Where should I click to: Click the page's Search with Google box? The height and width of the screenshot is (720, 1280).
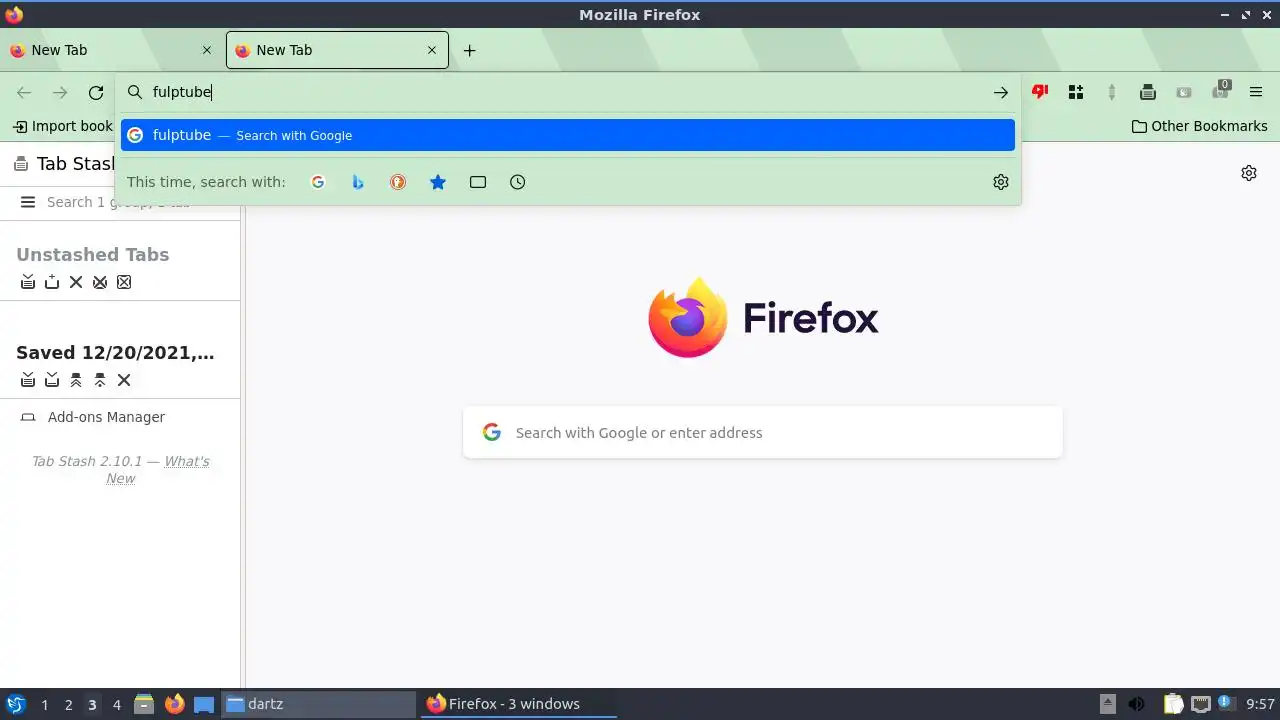pyautogui.click(x=762, y=432)
